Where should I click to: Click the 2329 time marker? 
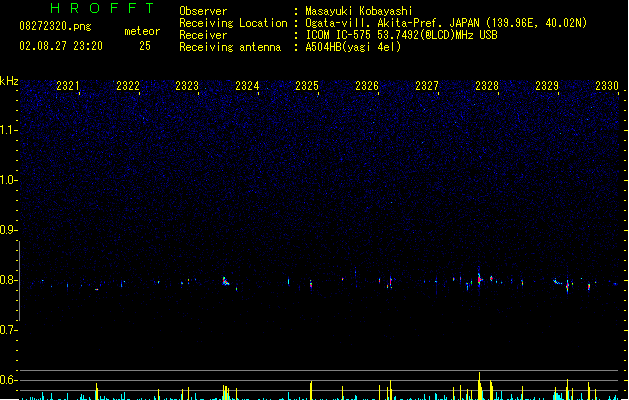(547, 86)
